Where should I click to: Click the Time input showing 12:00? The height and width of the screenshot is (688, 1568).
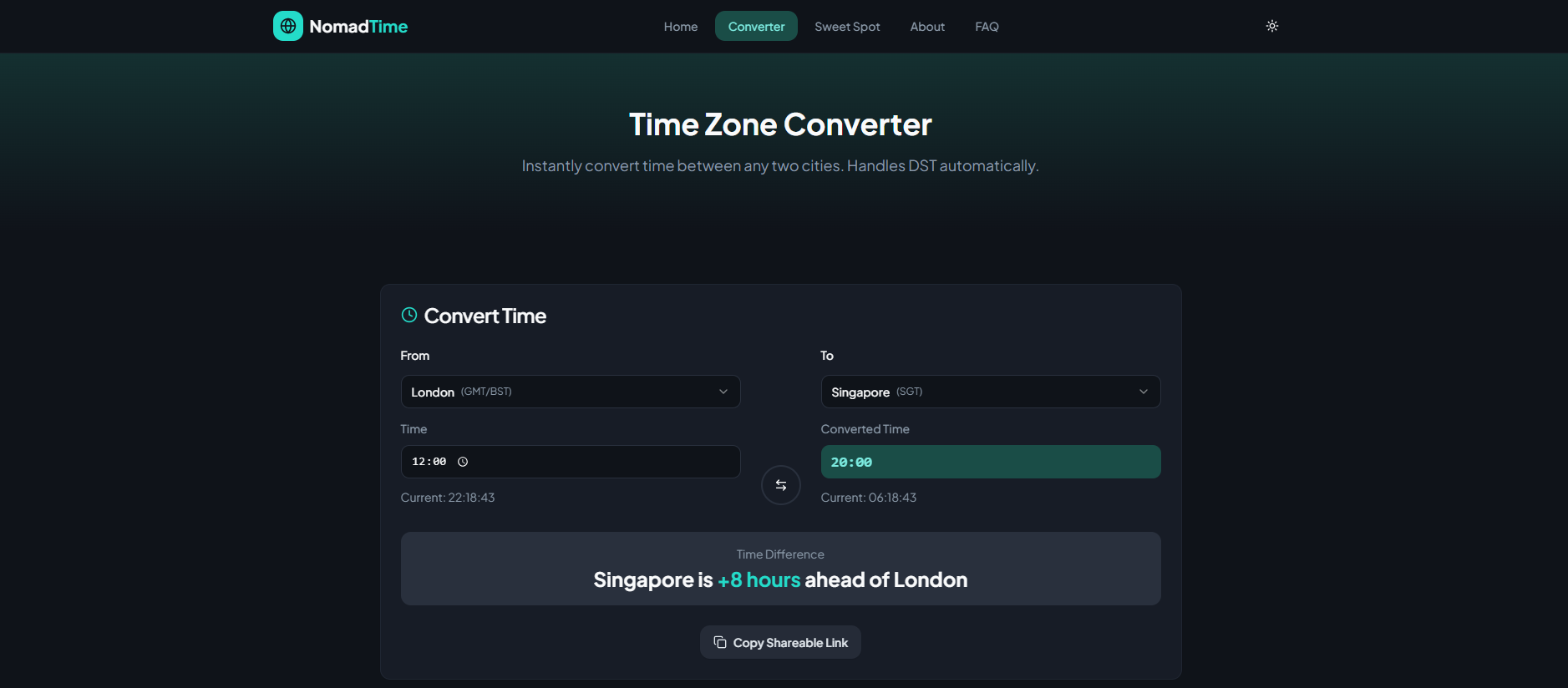click(x=571, y=462)
